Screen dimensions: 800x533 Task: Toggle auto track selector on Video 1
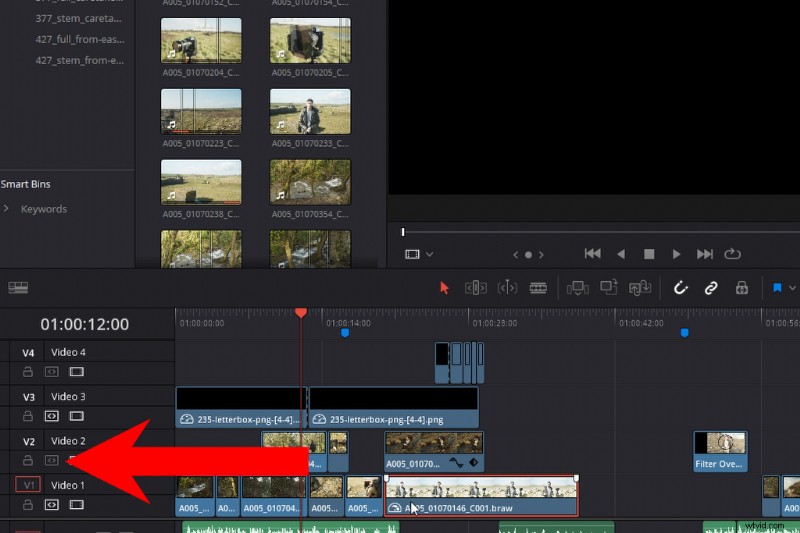52,505
